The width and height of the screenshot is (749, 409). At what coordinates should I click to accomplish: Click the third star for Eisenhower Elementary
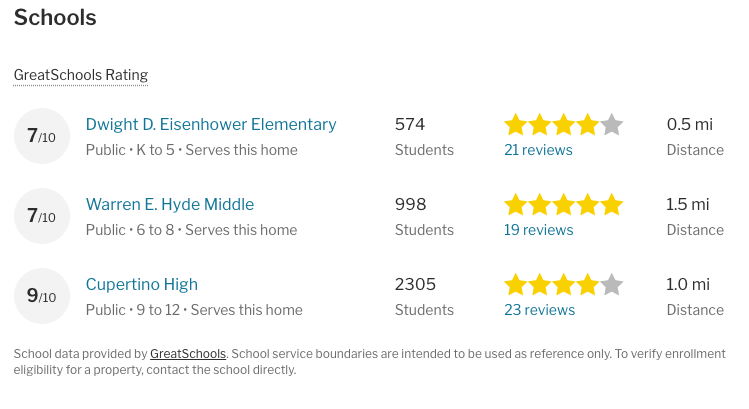coord(564,125)
